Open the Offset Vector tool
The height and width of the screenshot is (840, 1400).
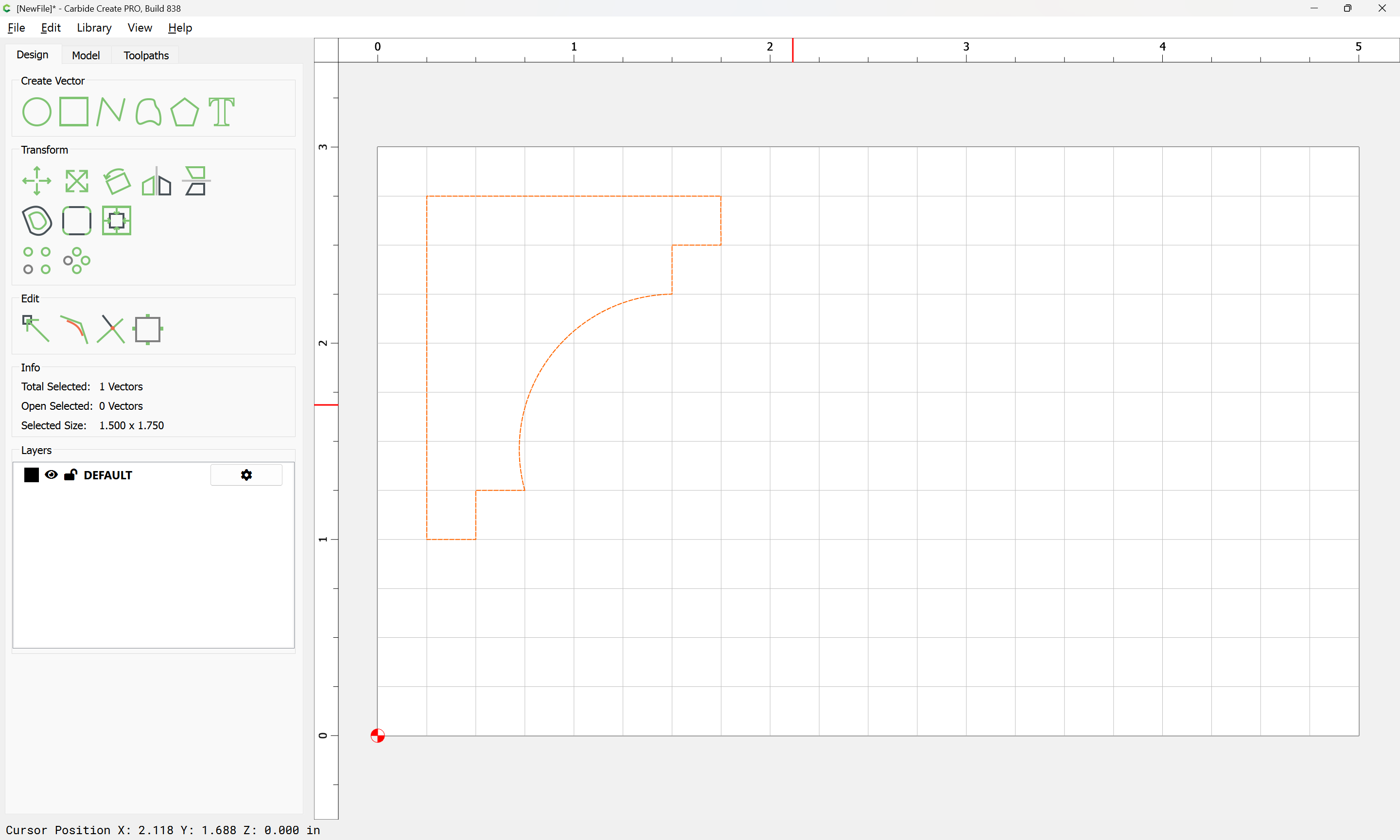(x=37, y=221)
